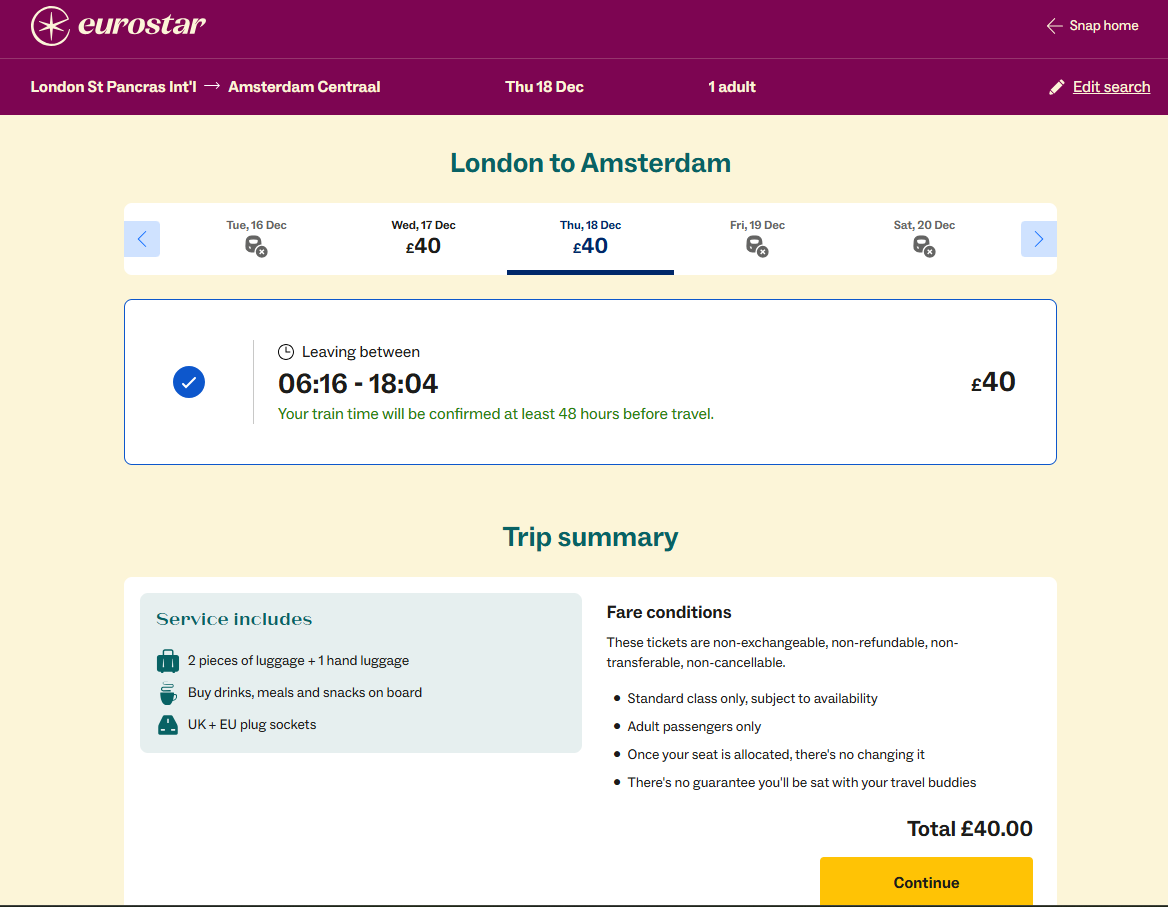This screenshot has width=1168, height=907.
Task: Select the Sat, 20 Dec date tab
Action: 924,239
